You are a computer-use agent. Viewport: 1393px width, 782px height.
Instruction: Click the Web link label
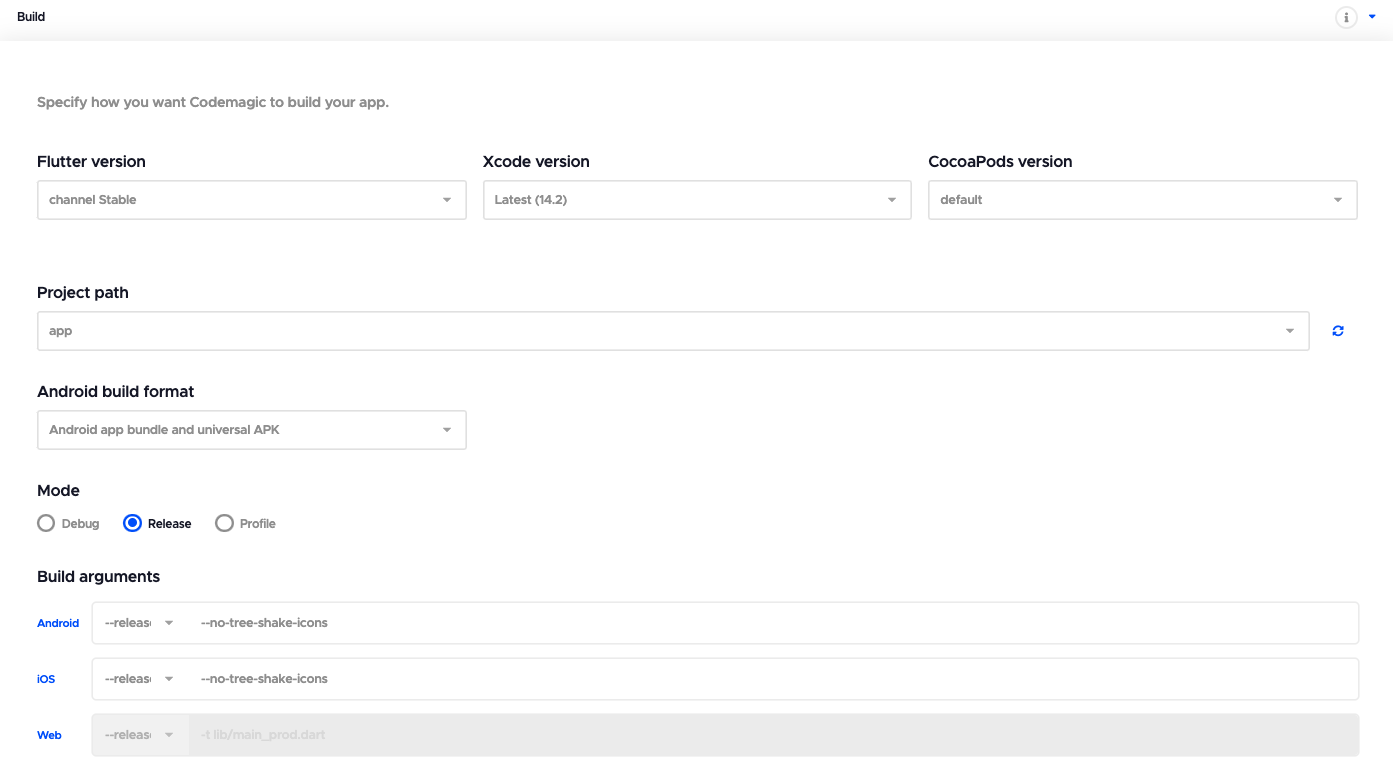coord(49,735)
